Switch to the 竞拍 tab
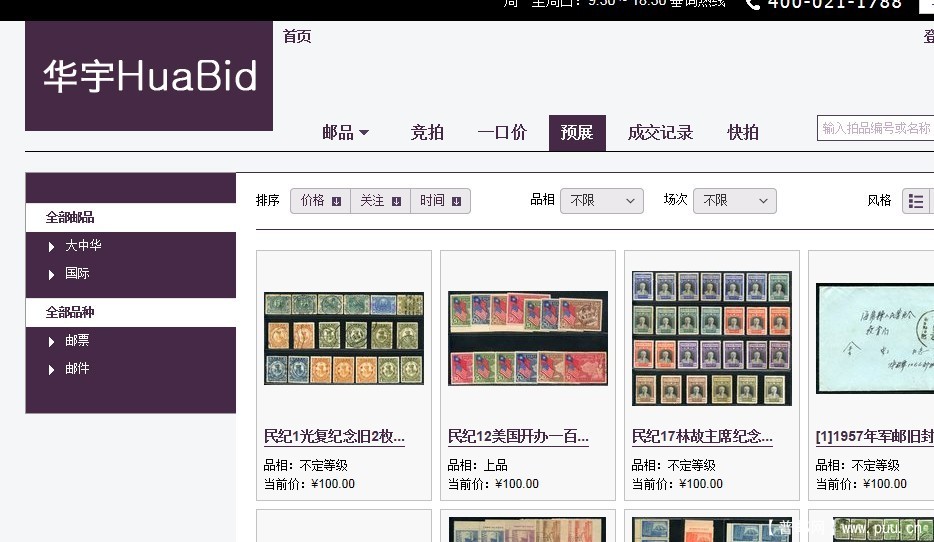Viewport: 934px width, 542px height. point(427,133)
